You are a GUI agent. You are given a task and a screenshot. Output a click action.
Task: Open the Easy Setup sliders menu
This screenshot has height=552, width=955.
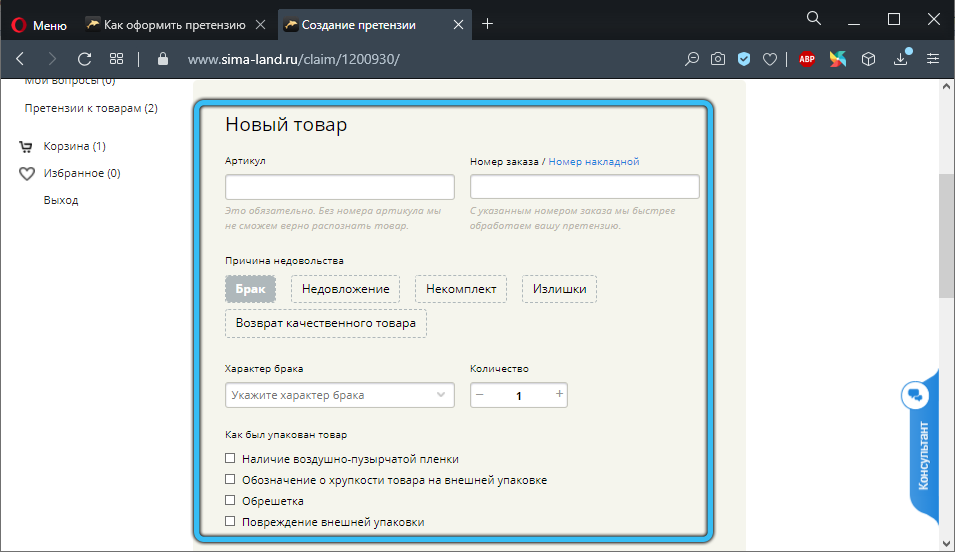[x=933, y=59]
